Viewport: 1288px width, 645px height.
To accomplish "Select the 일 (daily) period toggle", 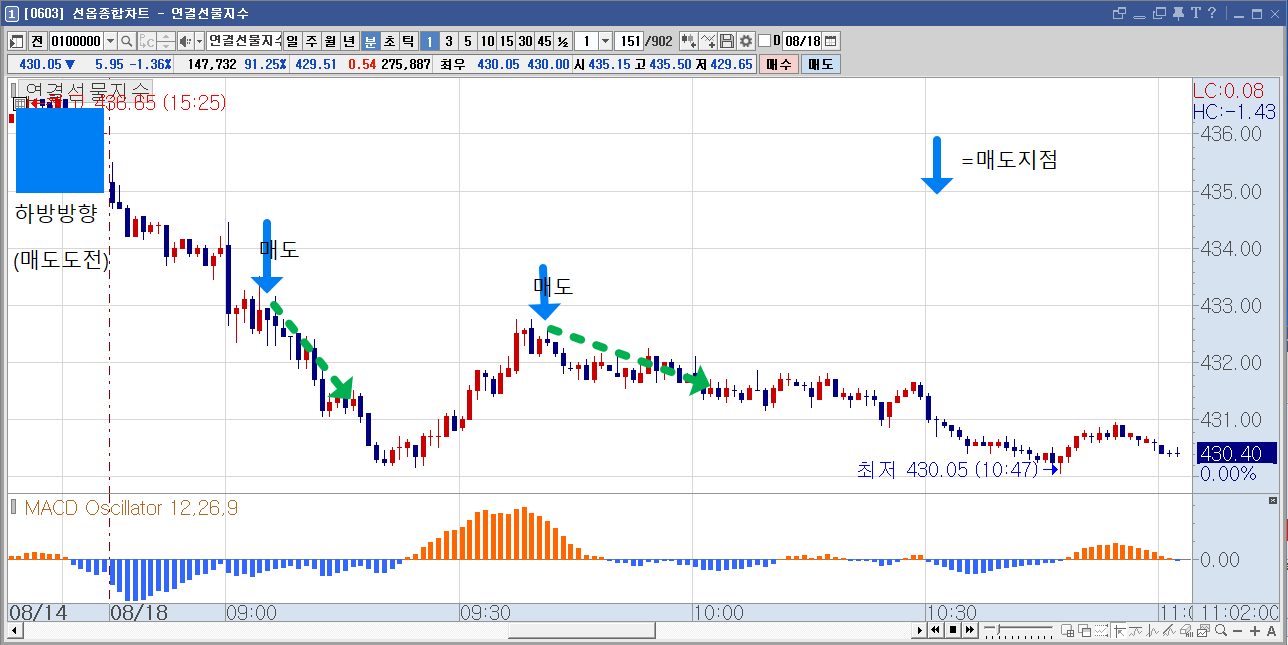I will coord(293,41).
